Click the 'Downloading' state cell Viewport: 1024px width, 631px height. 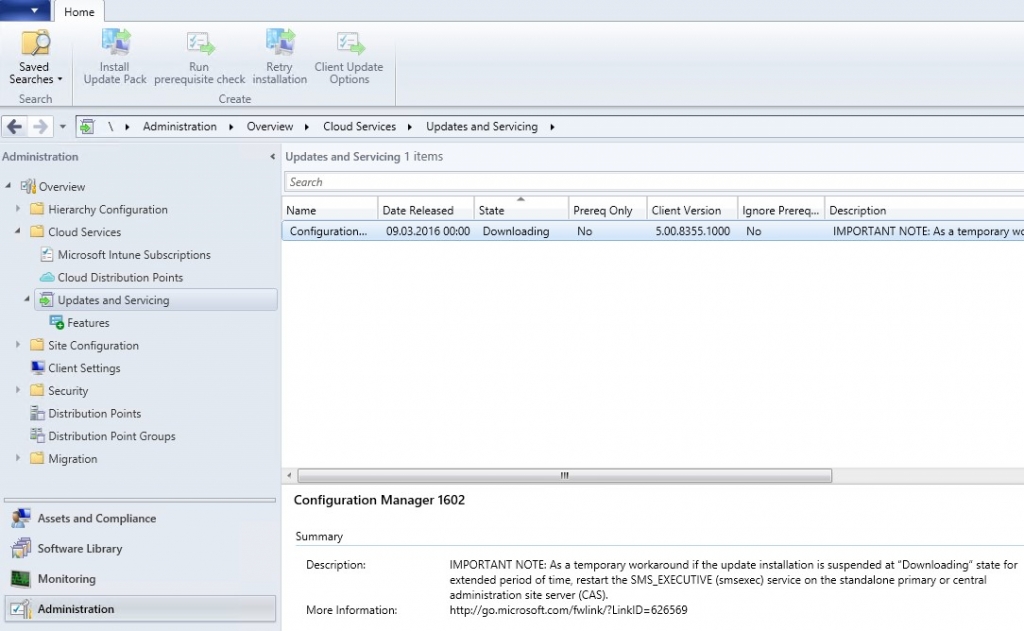point(516,231)
